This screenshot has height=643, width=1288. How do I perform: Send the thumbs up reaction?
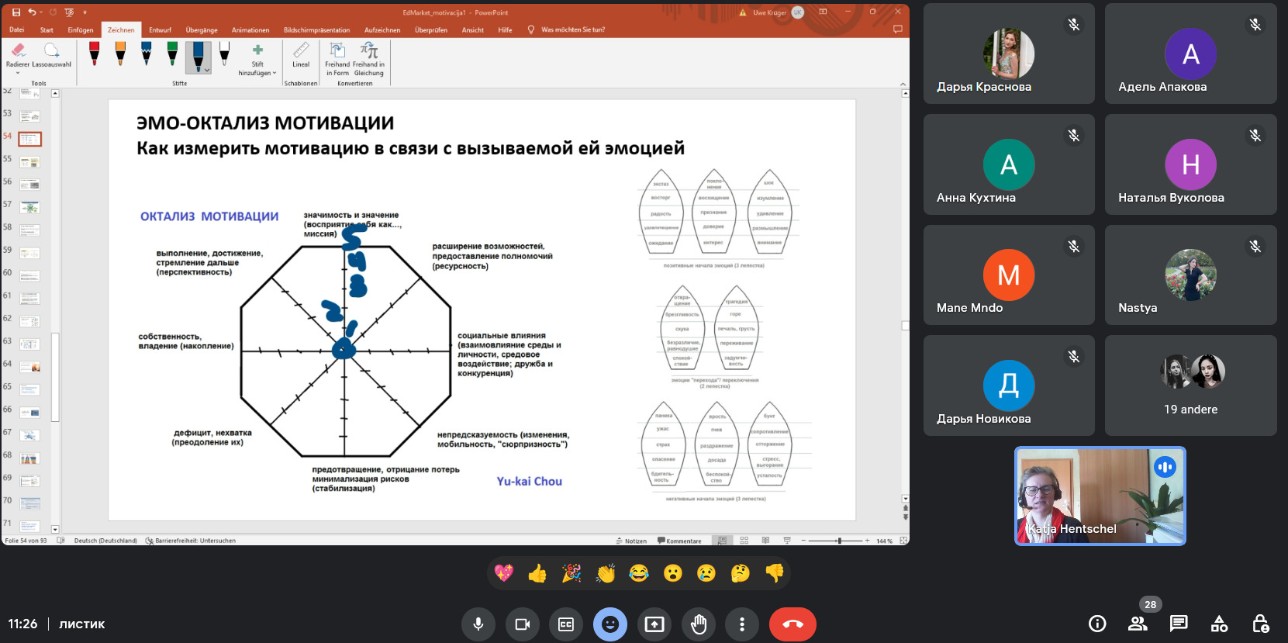point(537,573)
